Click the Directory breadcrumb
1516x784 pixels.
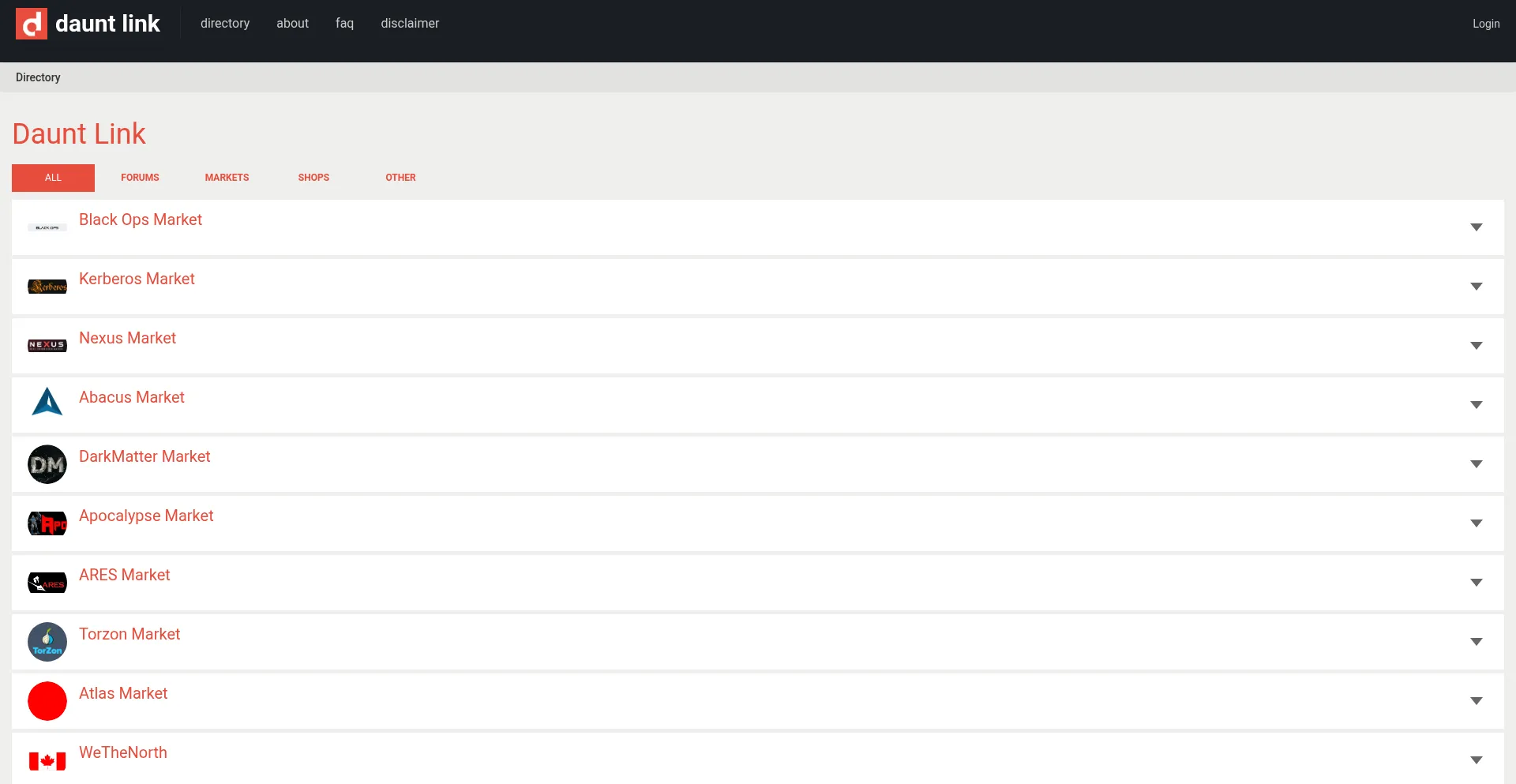[x=38, y=77]
